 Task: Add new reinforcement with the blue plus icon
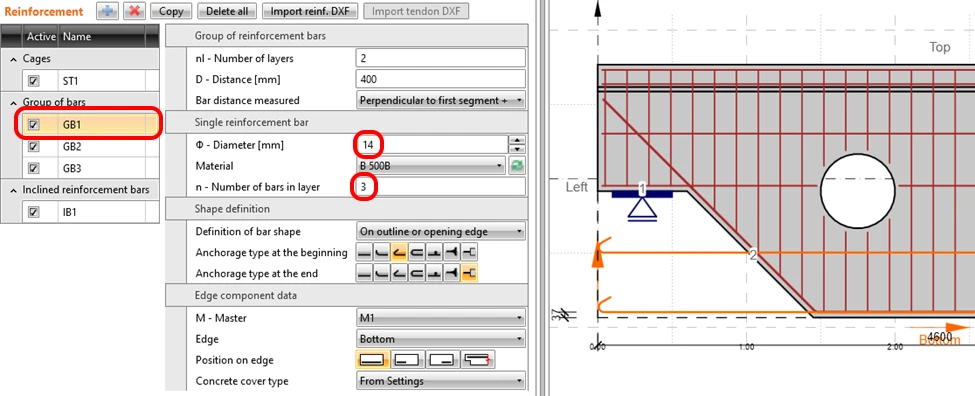pos(107,11)
